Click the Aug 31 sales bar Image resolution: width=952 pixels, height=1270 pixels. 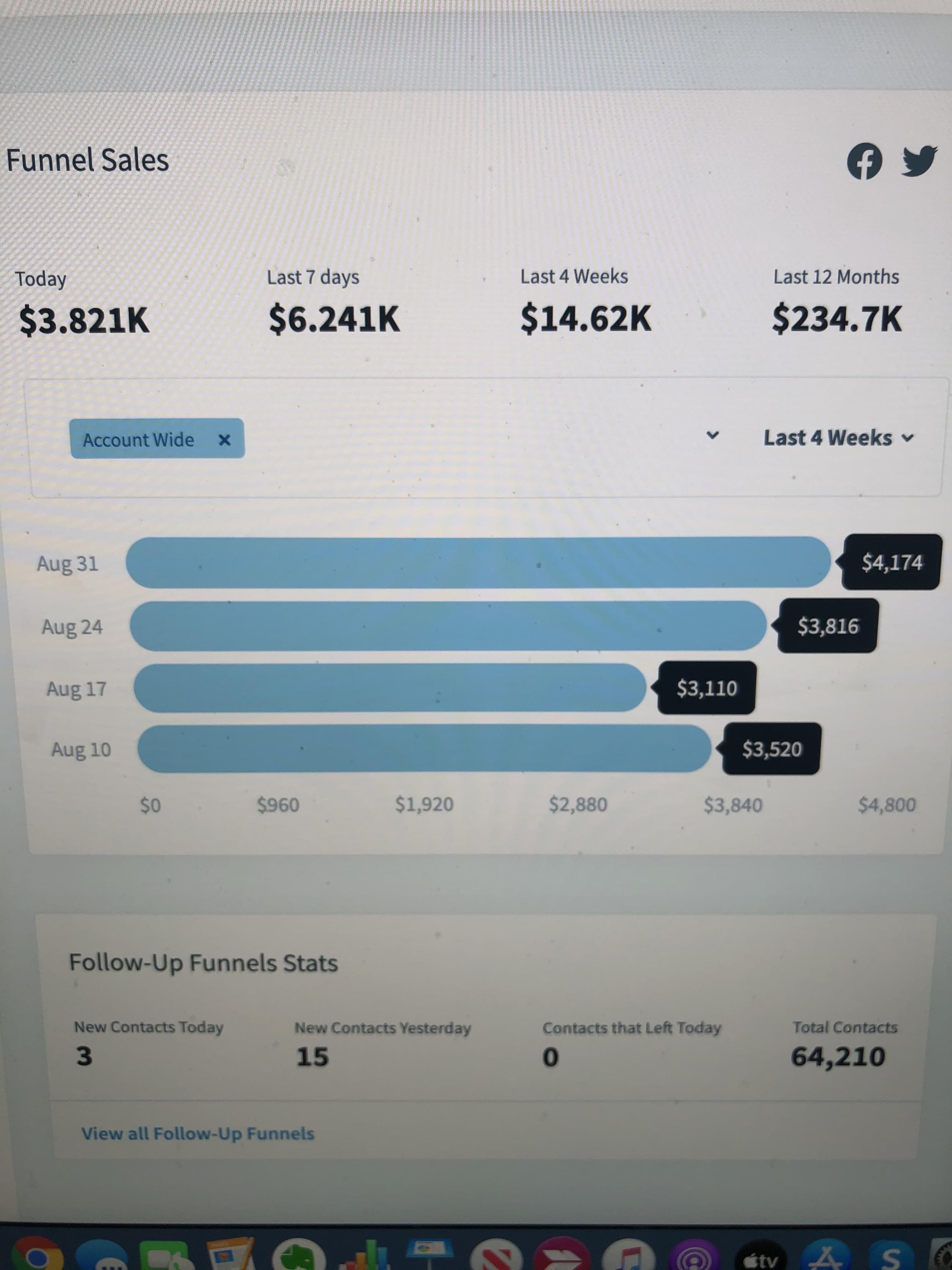477,563
